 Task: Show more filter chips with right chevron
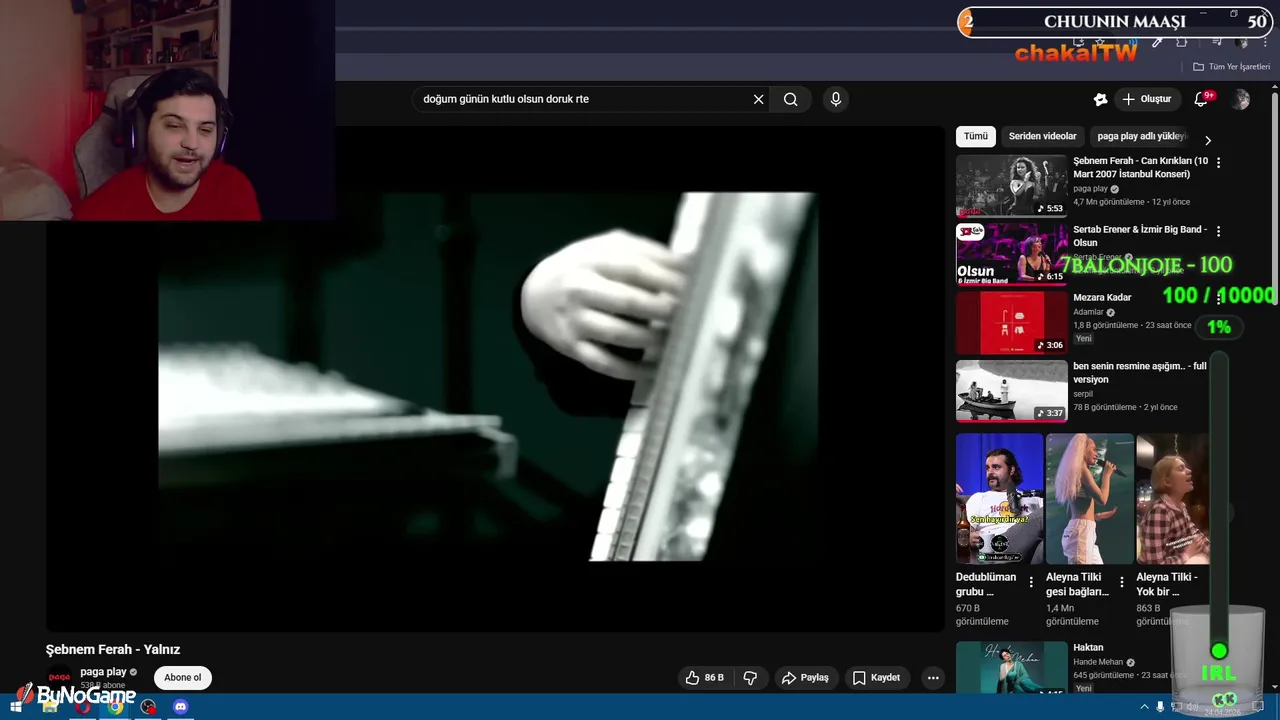pyautogui.click(x=1207, y=140)
